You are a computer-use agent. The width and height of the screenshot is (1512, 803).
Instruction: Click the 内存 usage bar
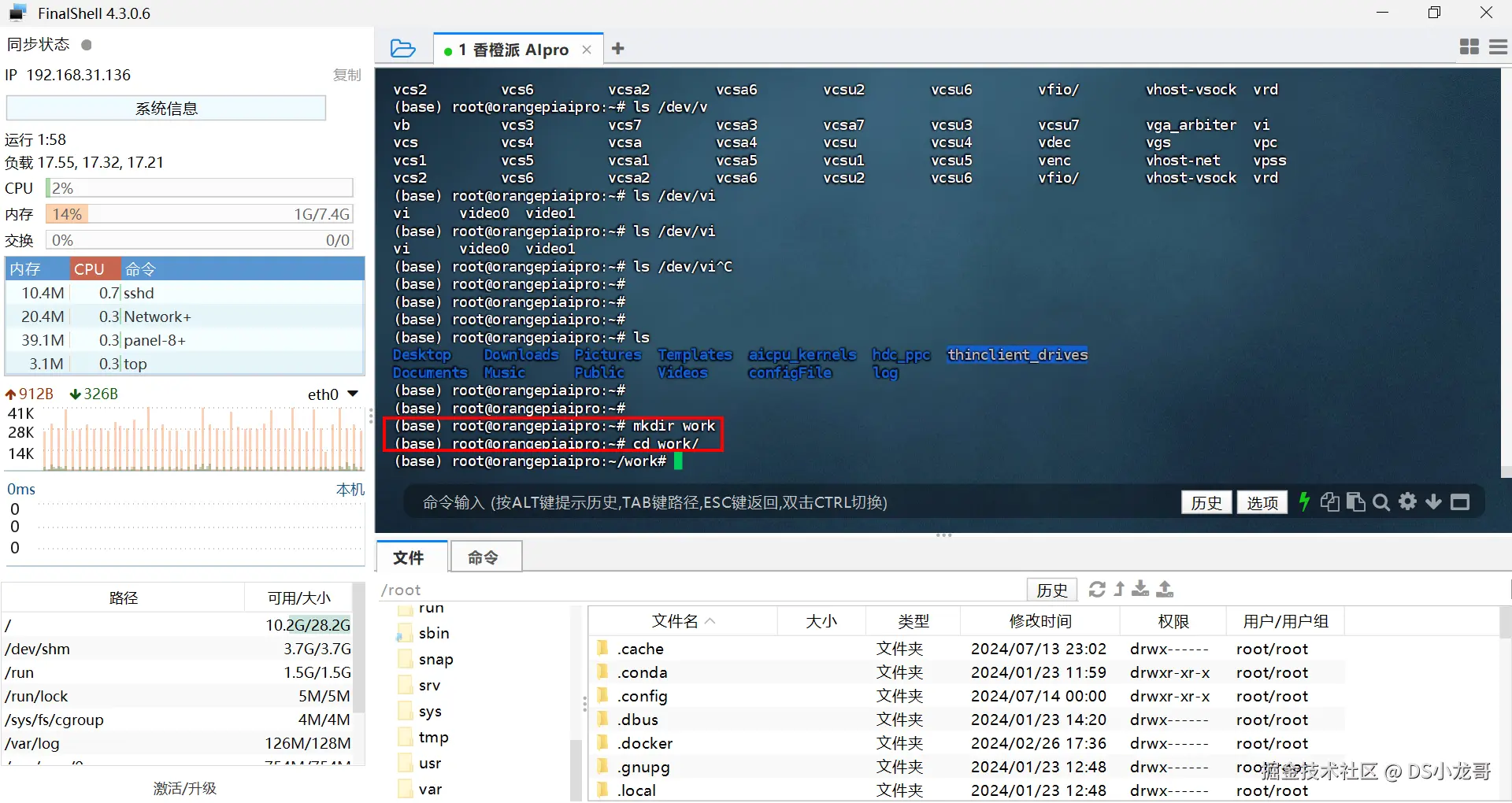click(199, 214)
